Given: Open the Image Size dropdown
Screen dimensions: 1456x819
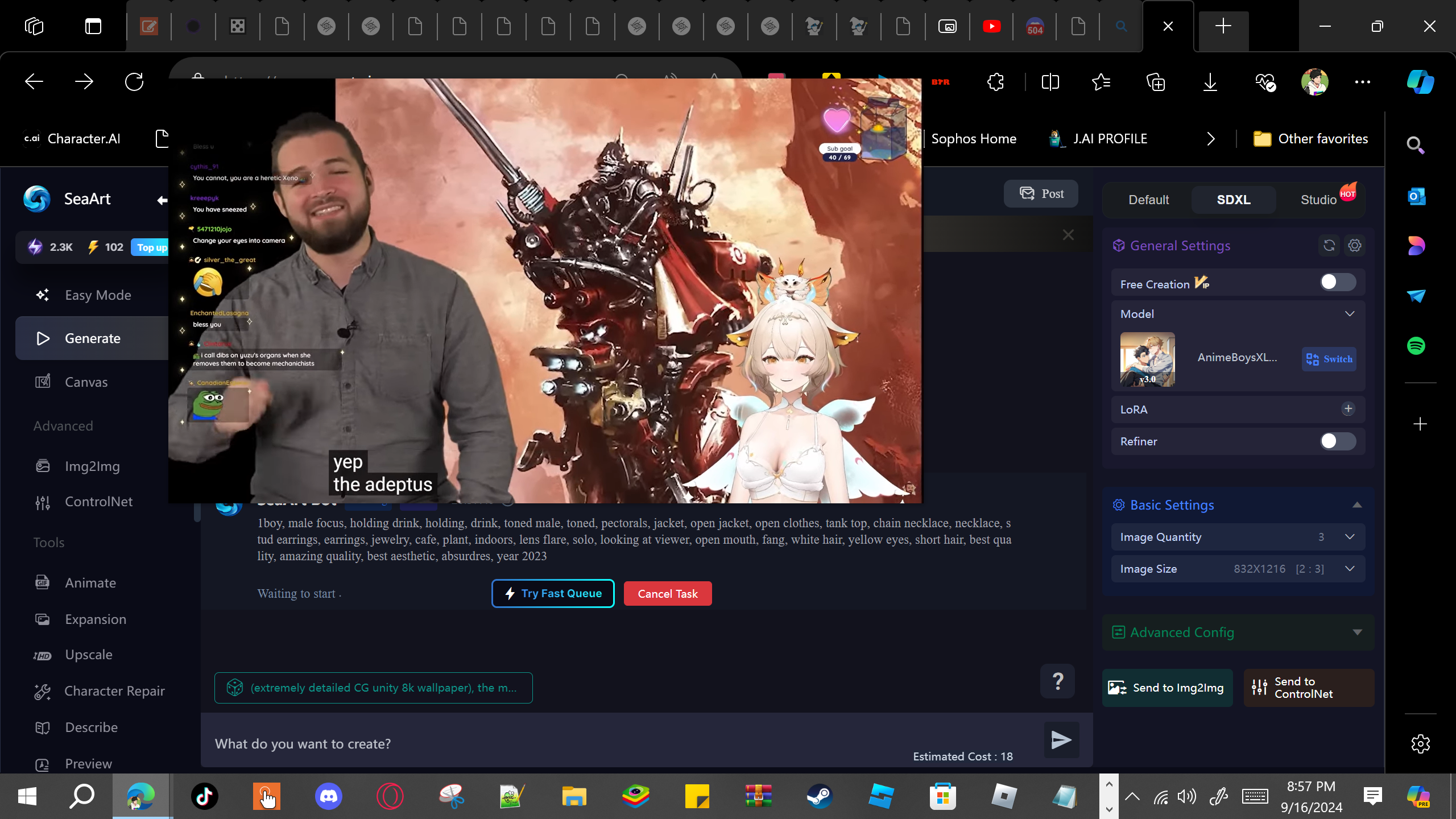Looking at the screenshot, I should pyautogui.click(x=1238, y=569).
